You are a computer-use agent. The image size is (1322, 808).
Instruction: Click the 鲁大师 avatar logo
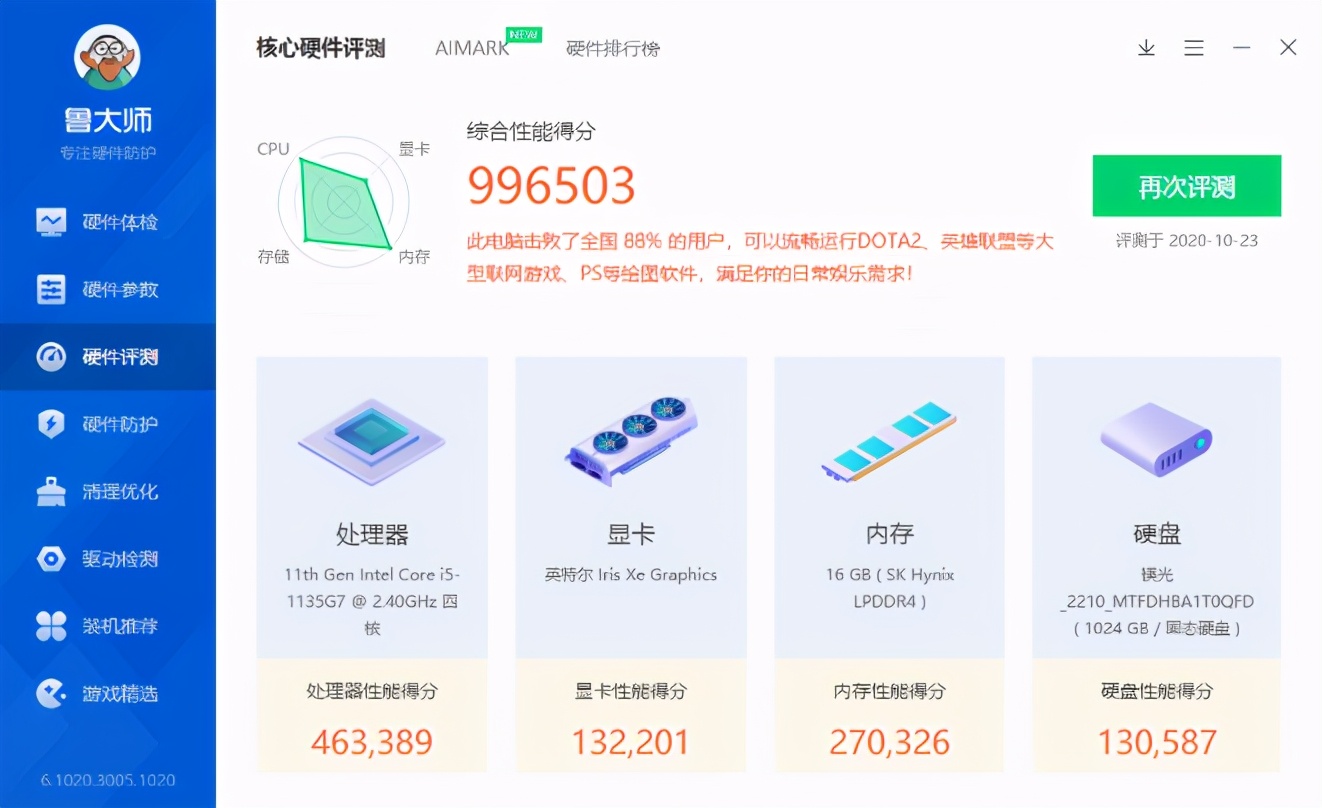pos(107,57)
